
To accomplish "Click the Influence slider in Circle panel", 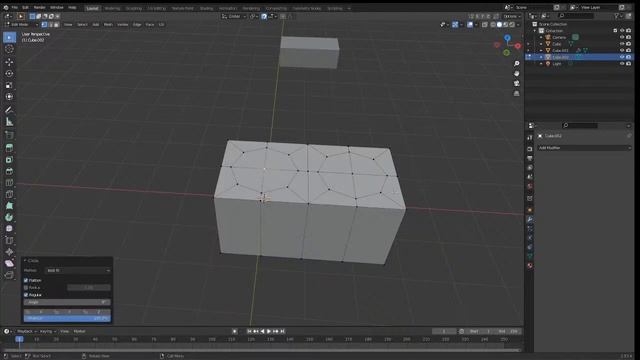I will coord(67,318).
